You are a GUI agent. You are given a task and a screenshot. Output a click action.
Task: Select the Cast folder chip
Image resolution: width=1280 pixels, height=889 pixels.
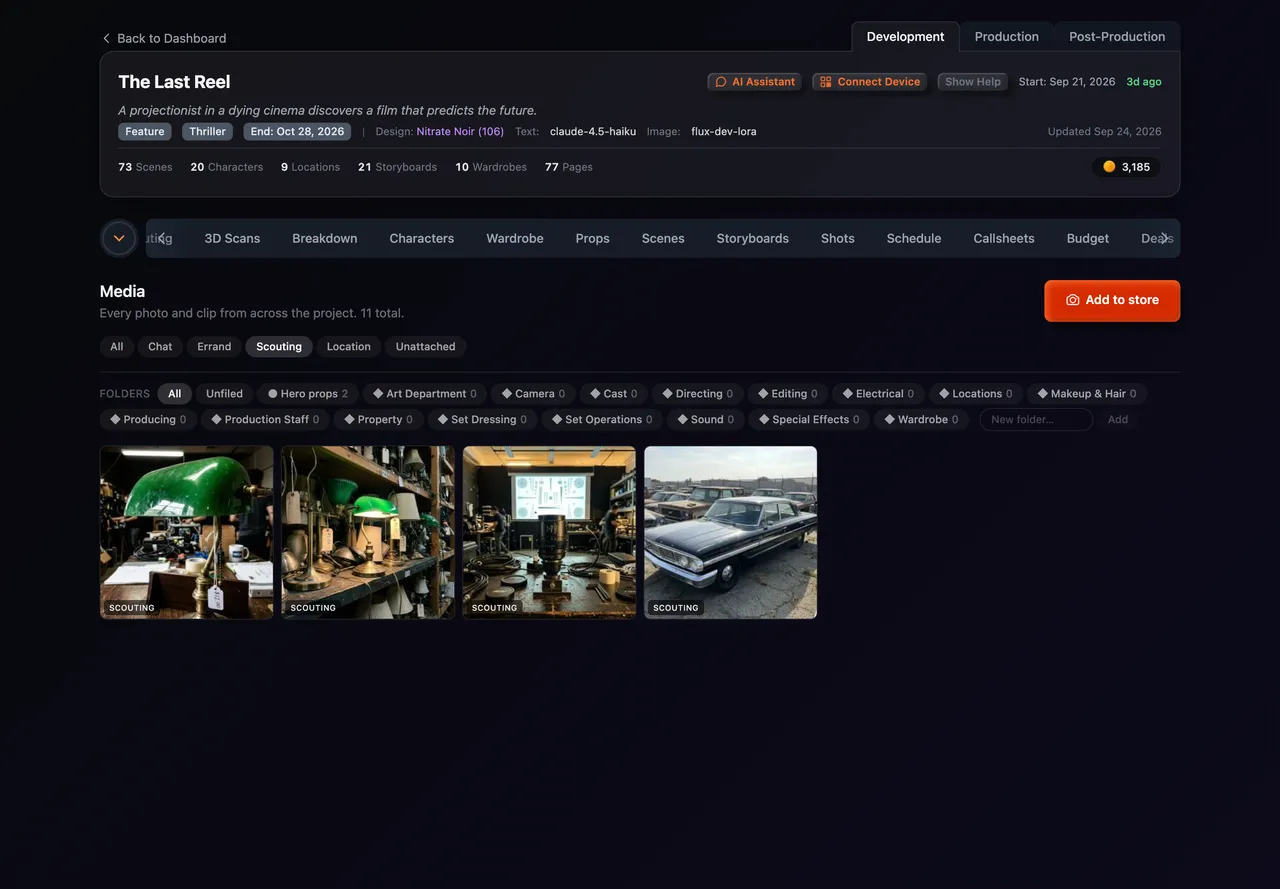[613, 394]
